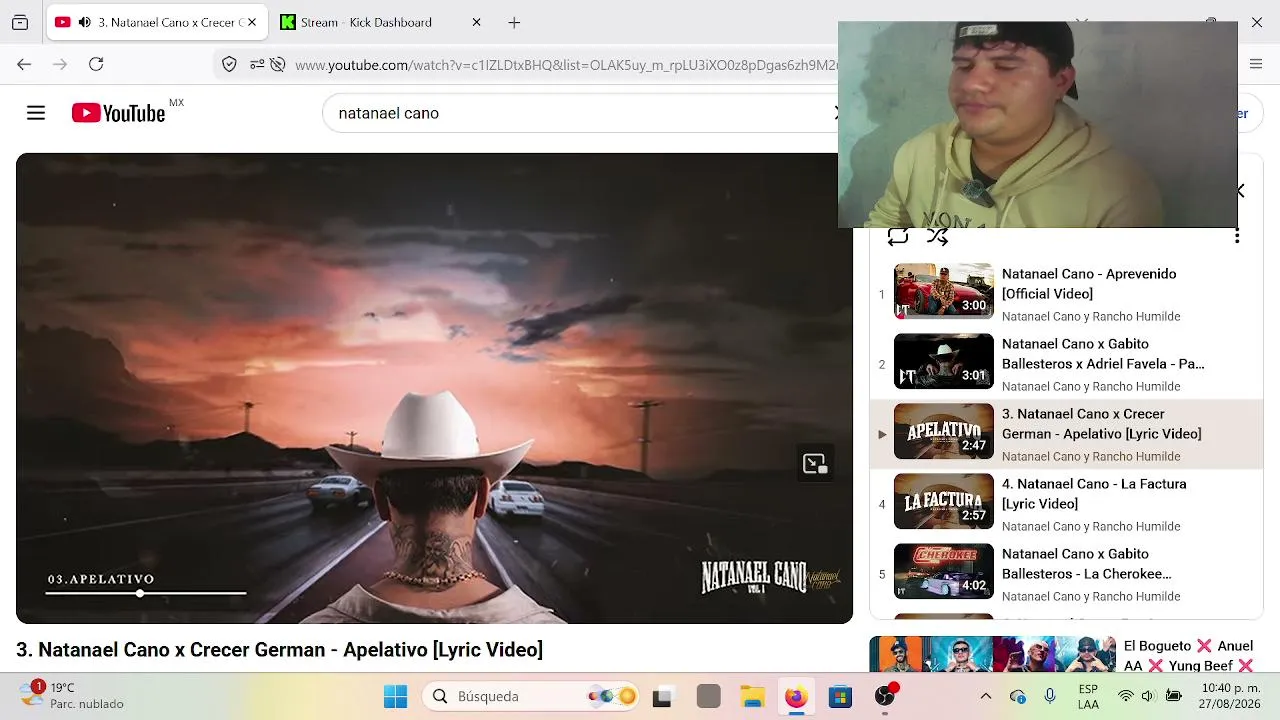Play 4. Natanael Cano - La Factura

(1094, 494)
